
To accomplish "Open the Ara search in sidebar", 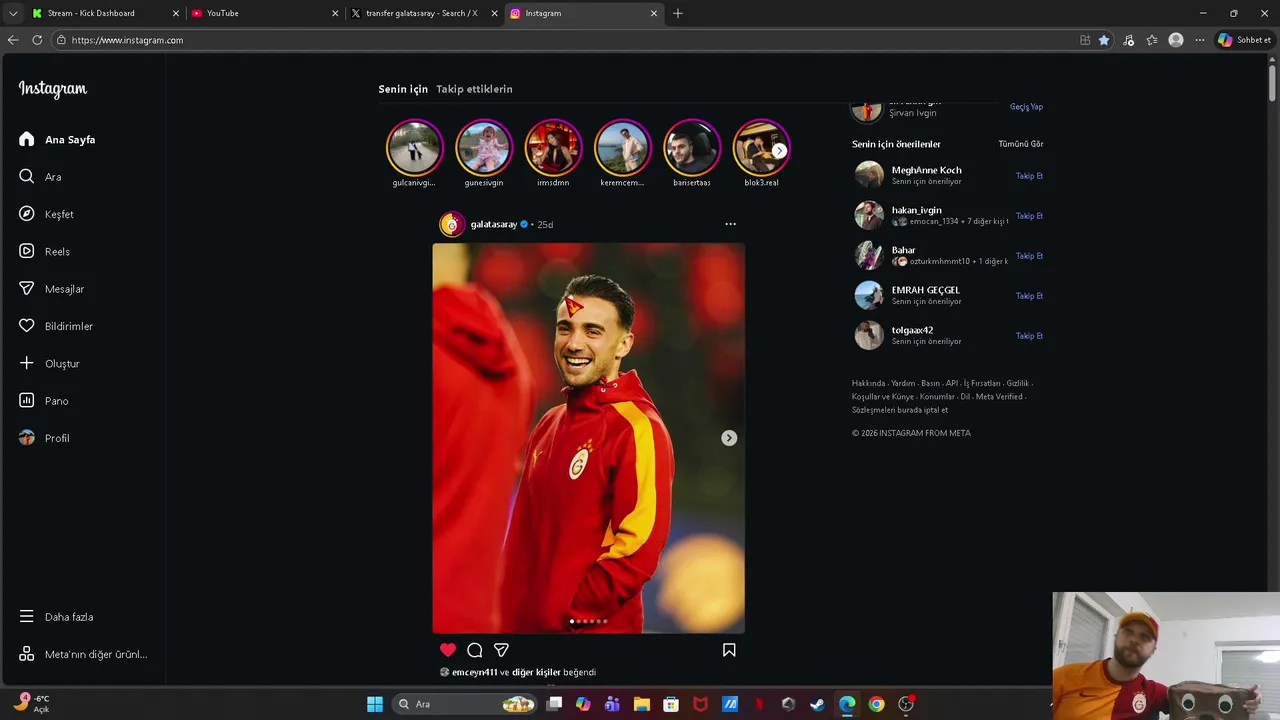I will tap(40, 177).
